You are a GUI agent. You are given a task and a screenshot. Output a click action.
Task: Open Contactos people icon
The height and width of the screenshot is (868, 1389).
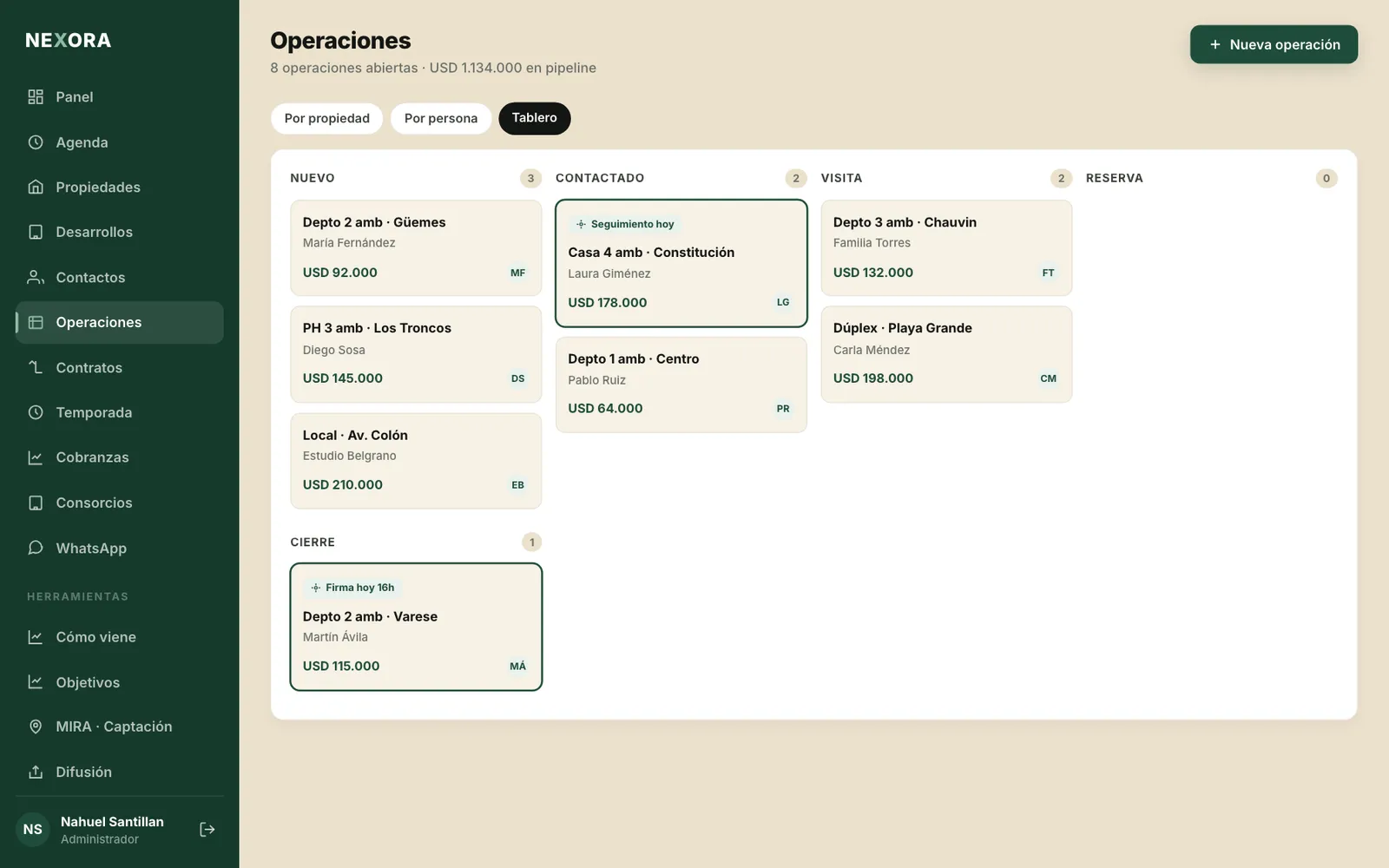pos(36,278)
